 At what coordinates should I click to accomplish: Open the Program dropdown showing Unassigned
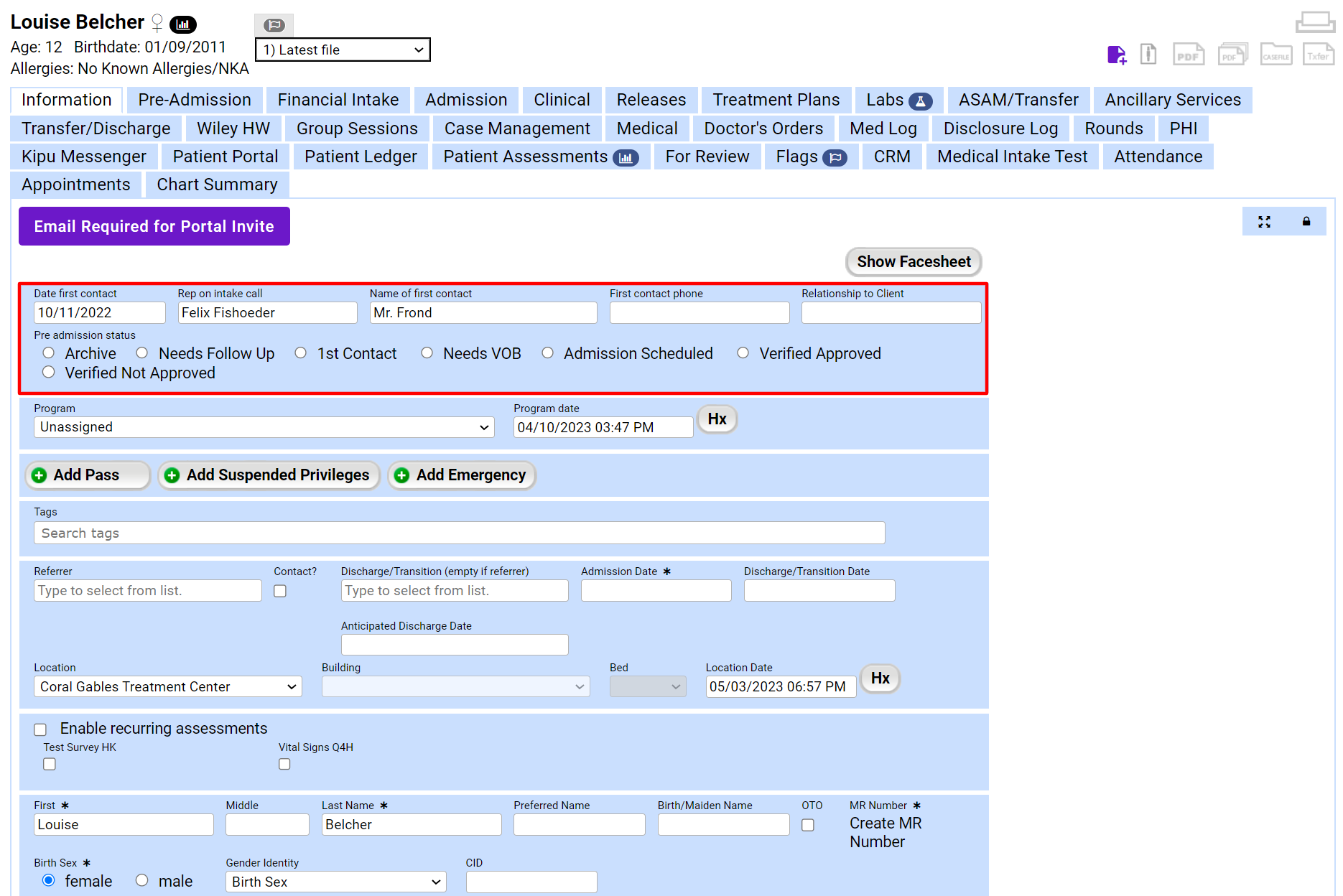pos(264,427)
